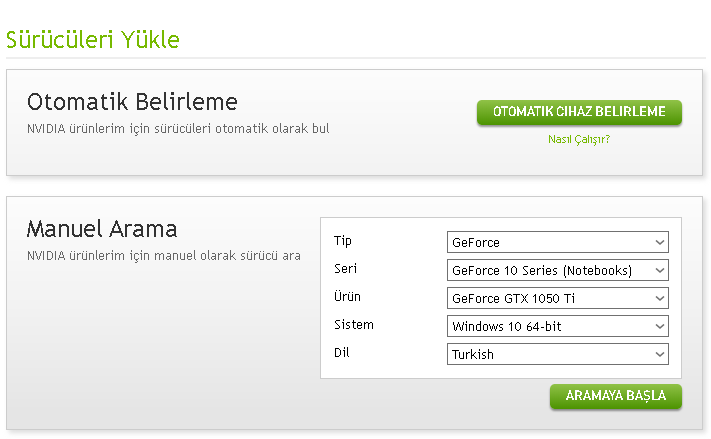Click the Sürücüleri Yükle page heading
The height and width of the screenshot is (439, 711).
(93, 40)
